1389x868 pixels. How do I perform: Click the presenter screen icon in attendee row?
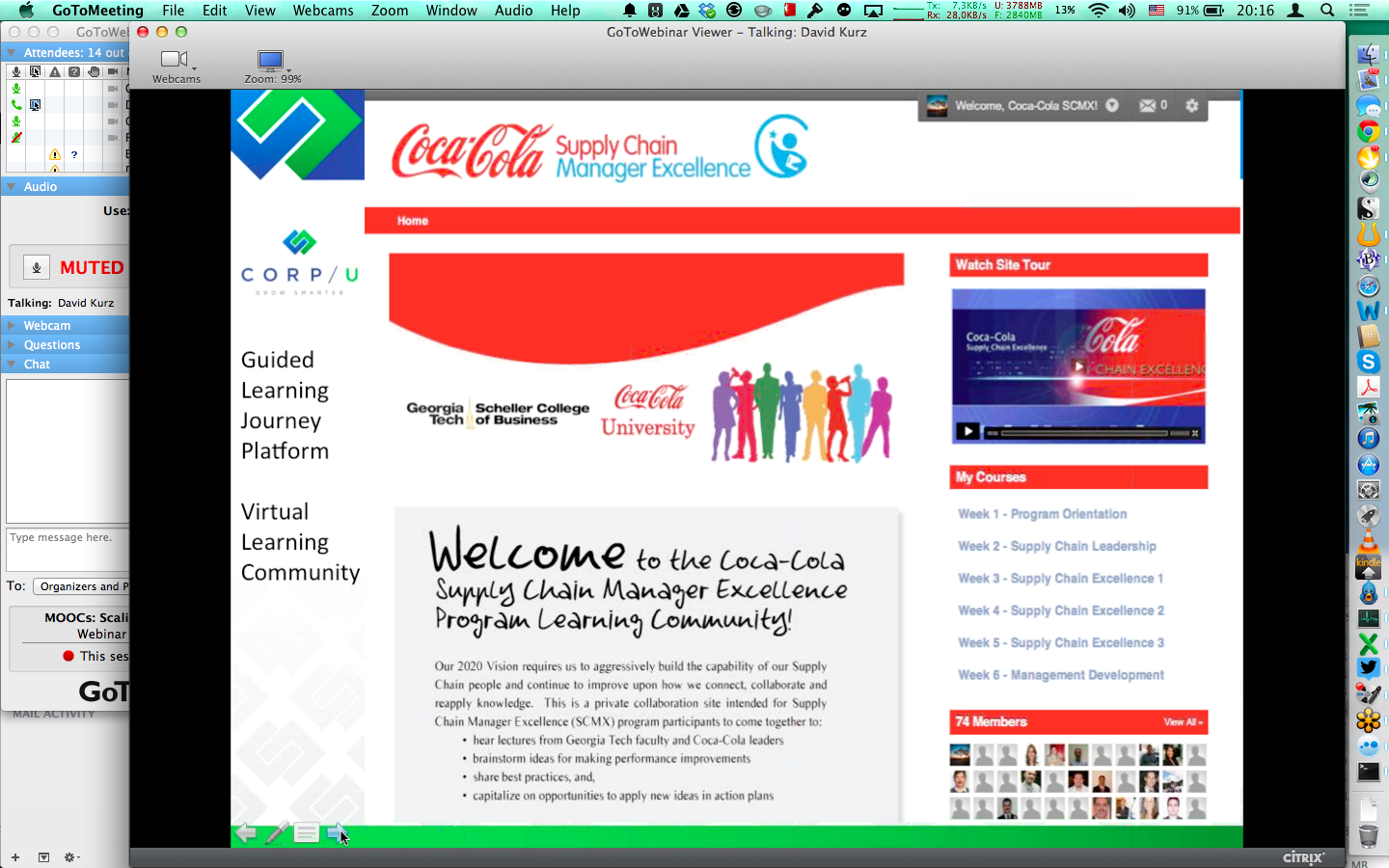tap(36, 105)
